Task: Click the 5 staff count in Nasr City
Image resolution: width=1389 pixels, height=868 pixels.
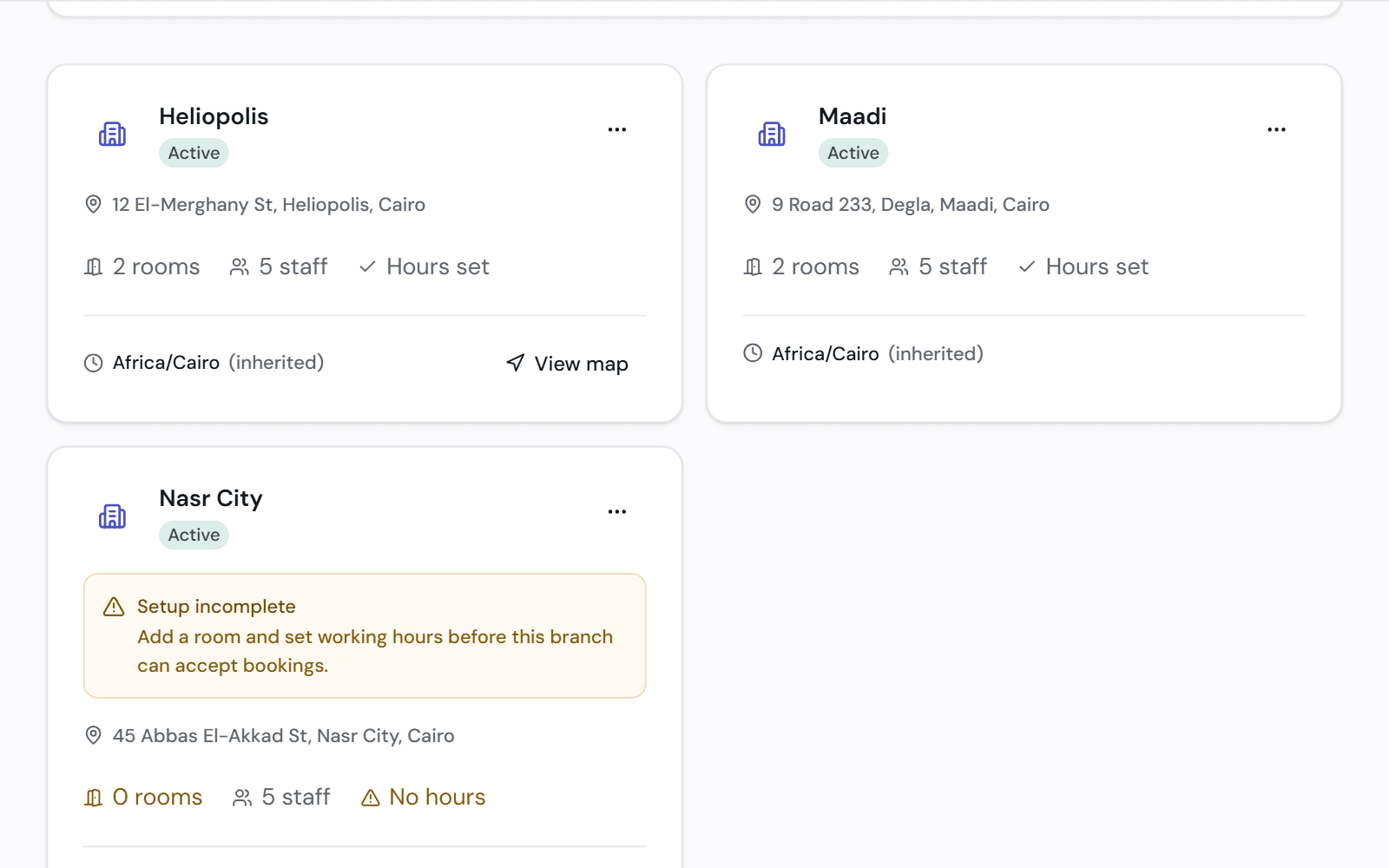Action: coord(296,797)
